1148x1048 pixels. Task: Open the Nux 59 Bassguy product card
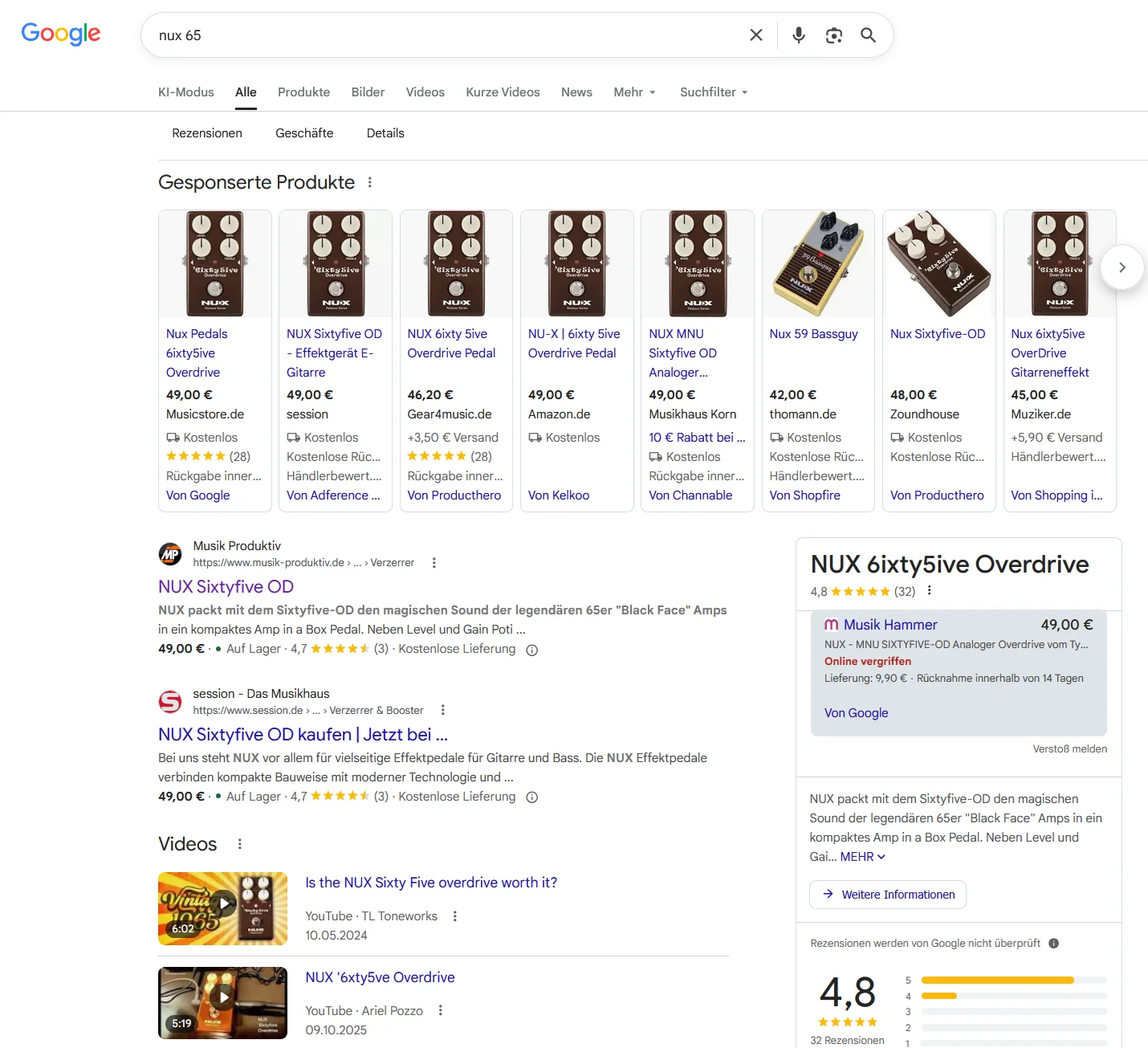pos(818,361)
